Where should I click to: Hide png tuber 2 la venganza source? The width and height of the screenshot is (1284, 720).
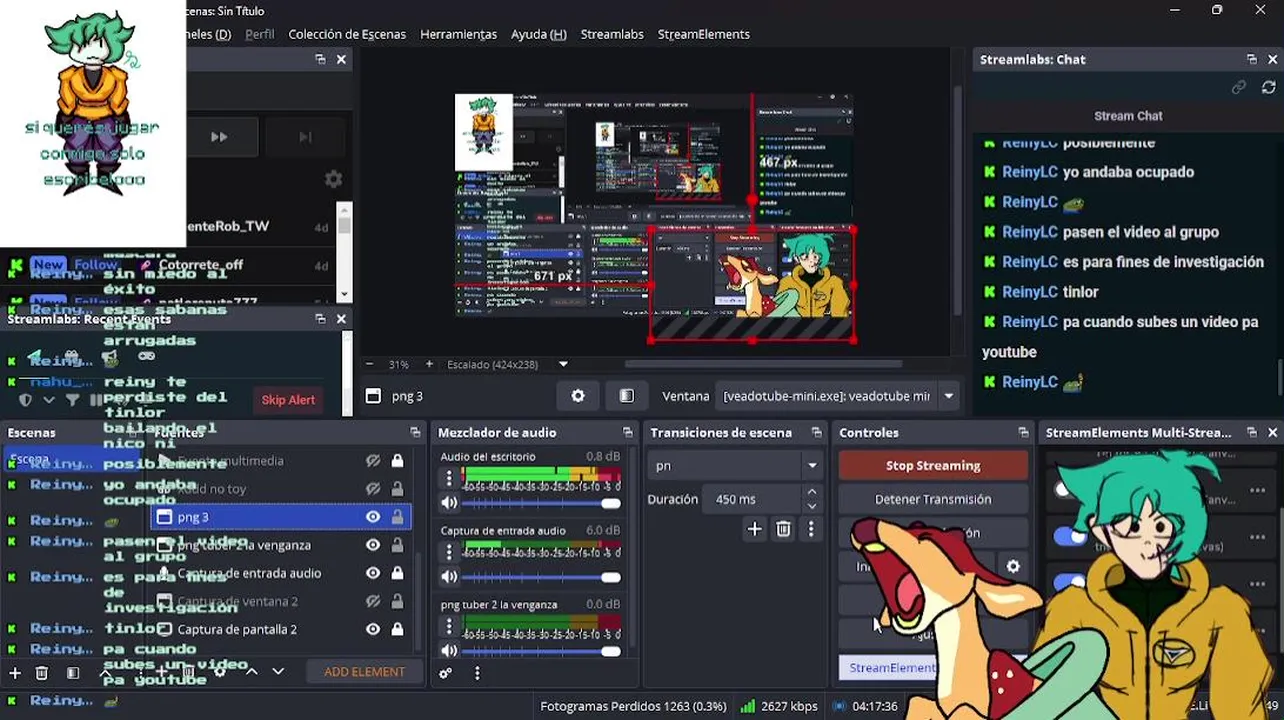pos(373,545)
